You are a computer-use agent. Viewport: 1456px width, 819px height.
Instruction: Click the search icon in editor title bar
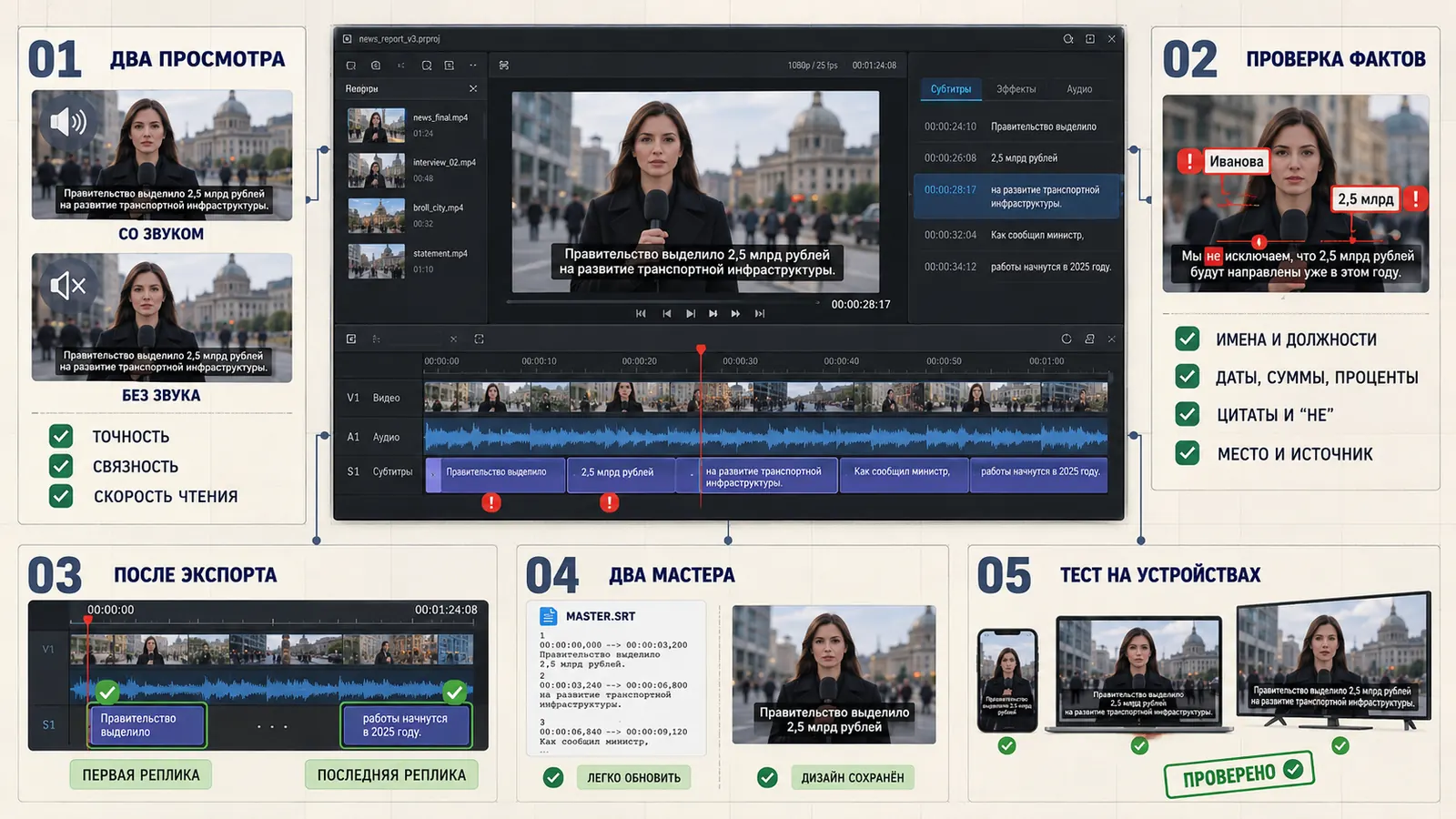(1068, 39)
